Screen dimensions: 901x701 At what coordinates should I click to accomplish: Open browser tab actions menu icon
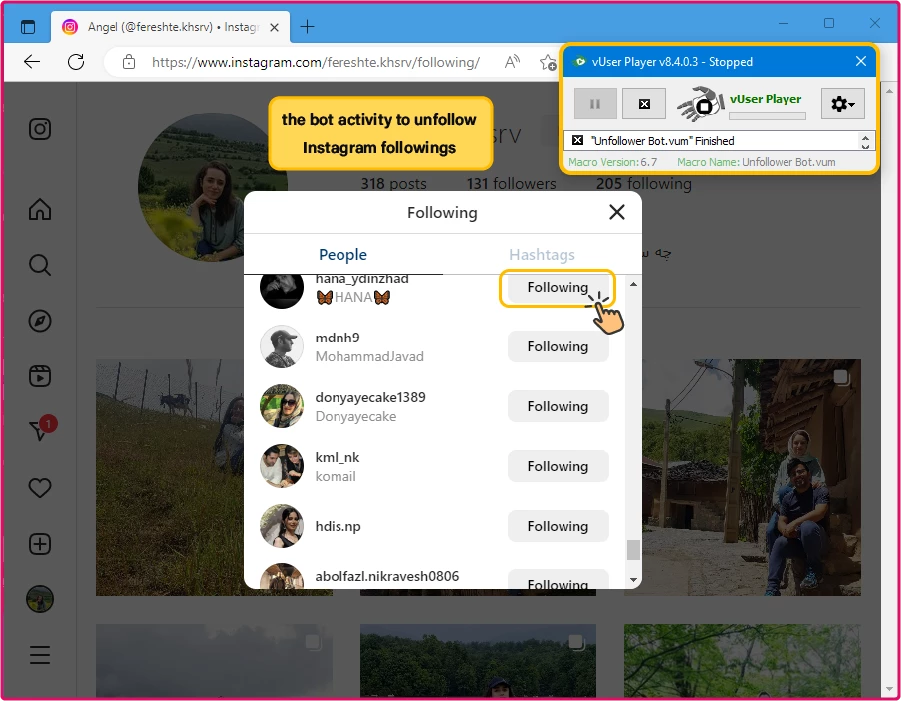point(28,26)
